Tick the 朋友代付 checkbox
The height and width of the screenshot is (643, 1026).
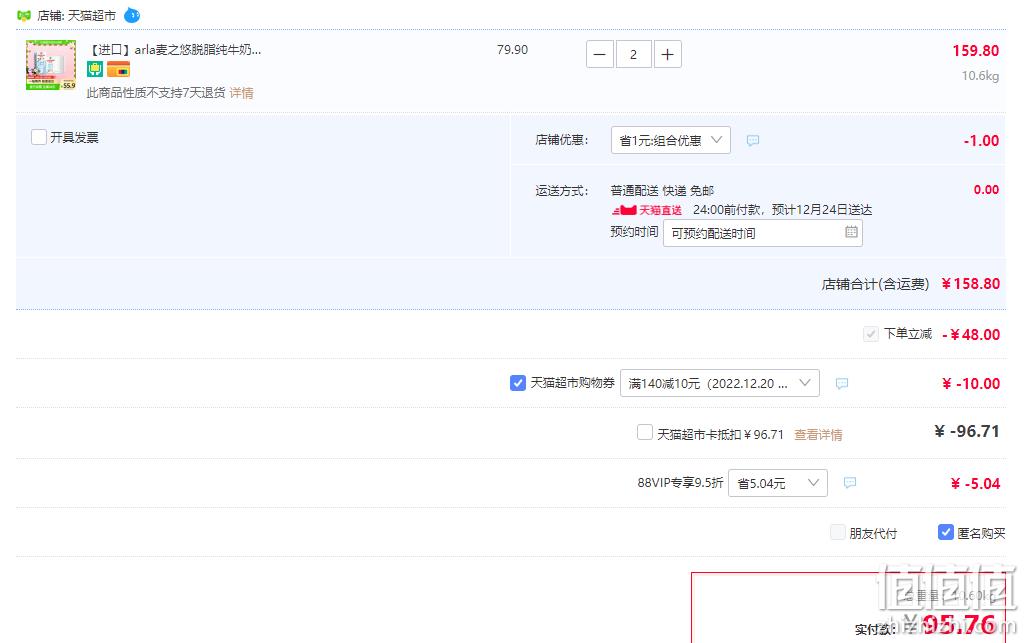pos(838,532)
